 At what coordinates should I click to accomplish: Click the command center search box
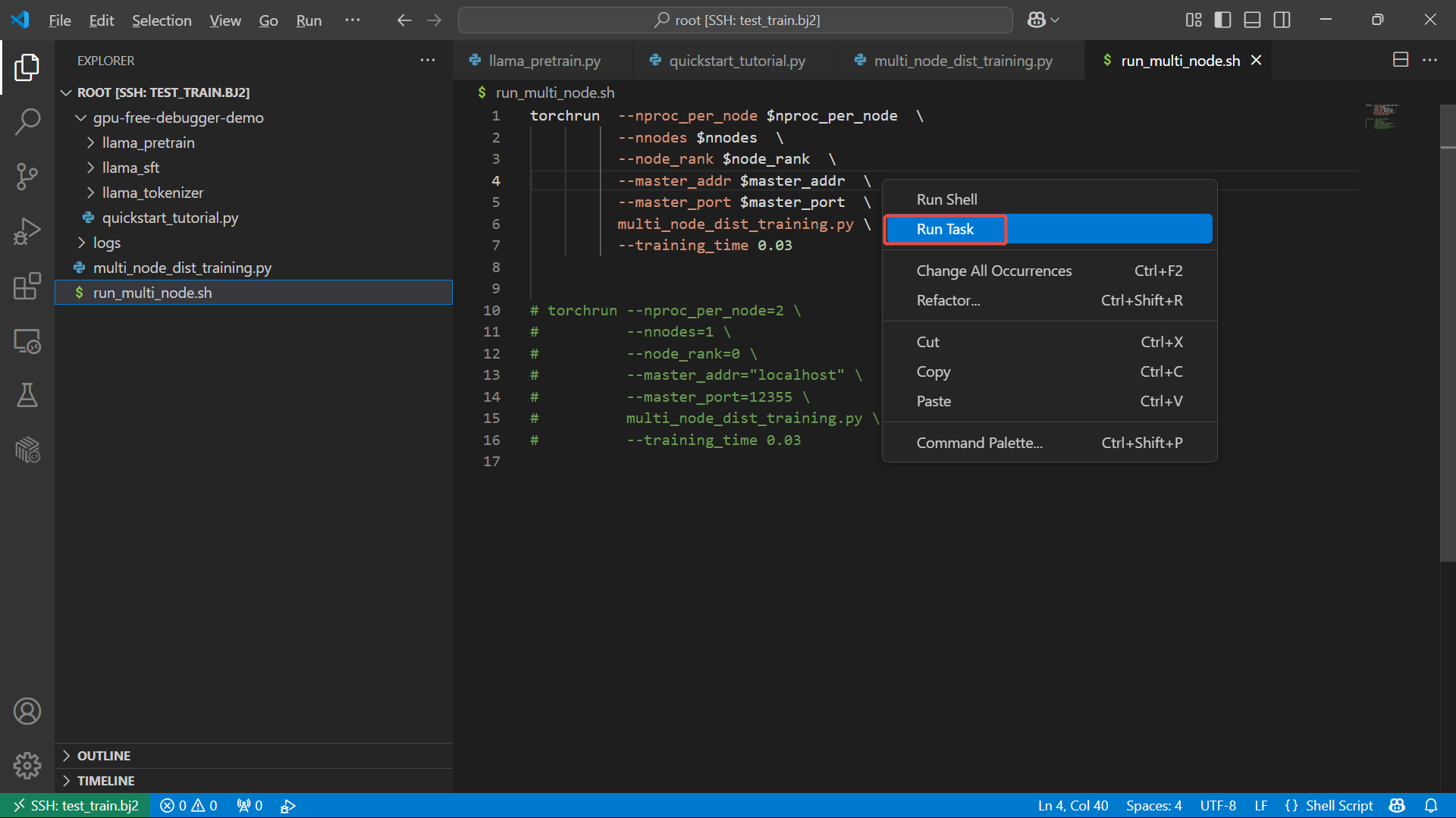tap(735, 20)
